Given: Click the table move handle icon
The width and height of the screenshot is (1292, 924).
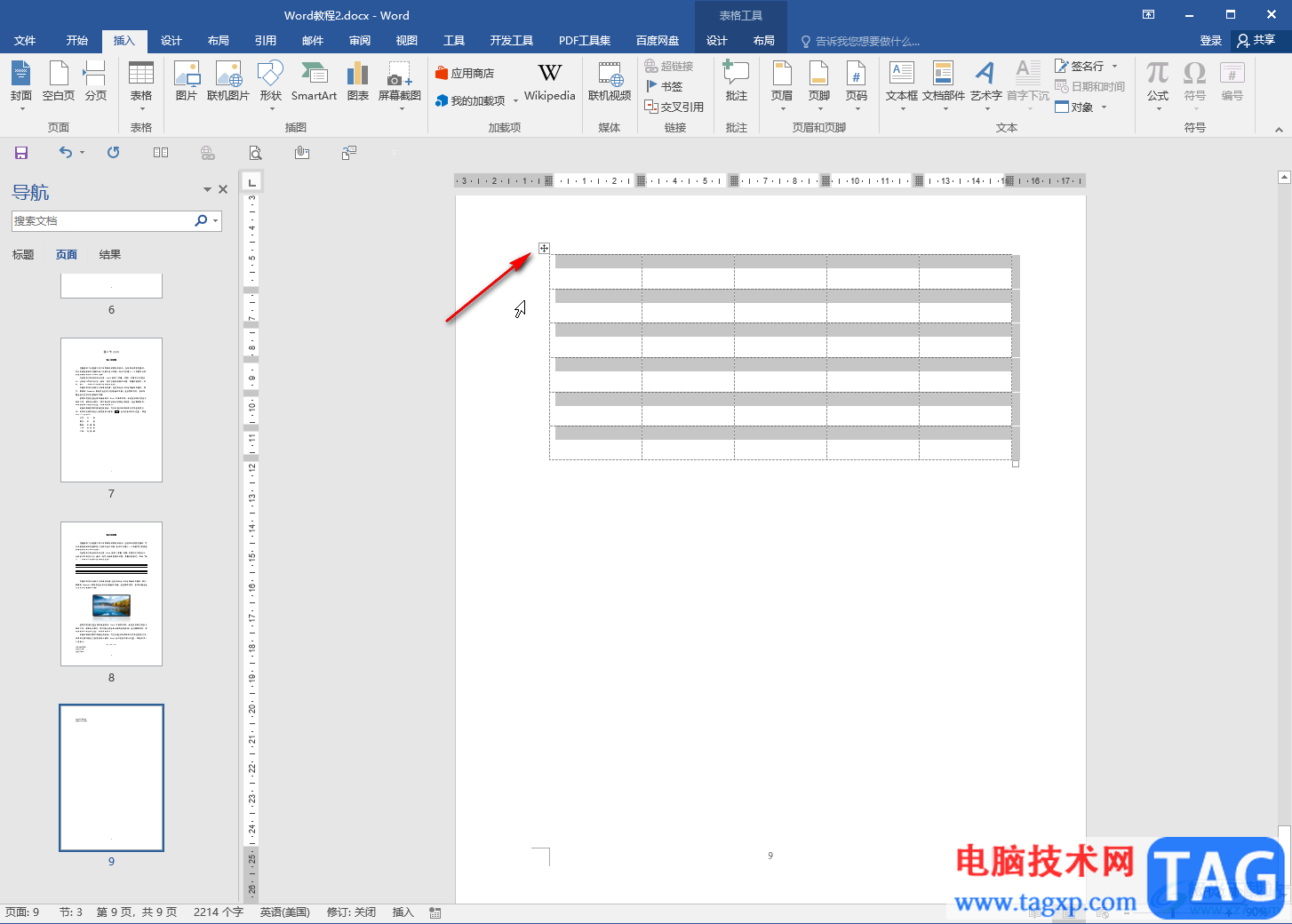Looking at the screenshot, I should tap(544, 249).
